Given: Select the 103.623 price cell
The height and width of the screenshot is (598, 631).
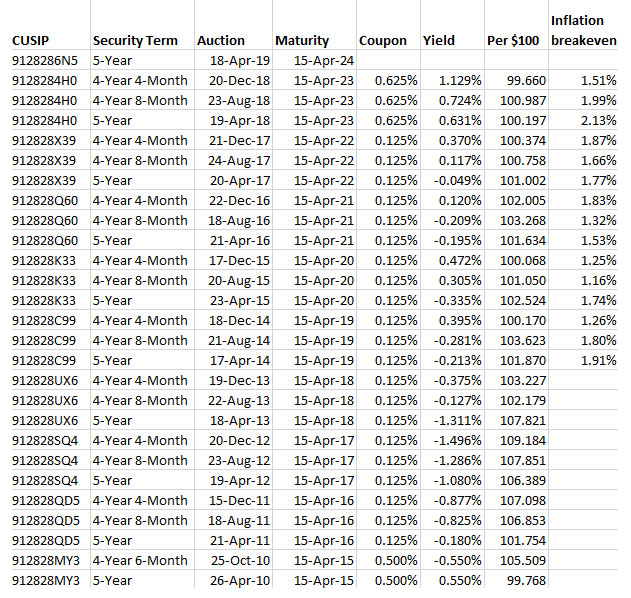Looking at the screenshot, I should point(522,341).
